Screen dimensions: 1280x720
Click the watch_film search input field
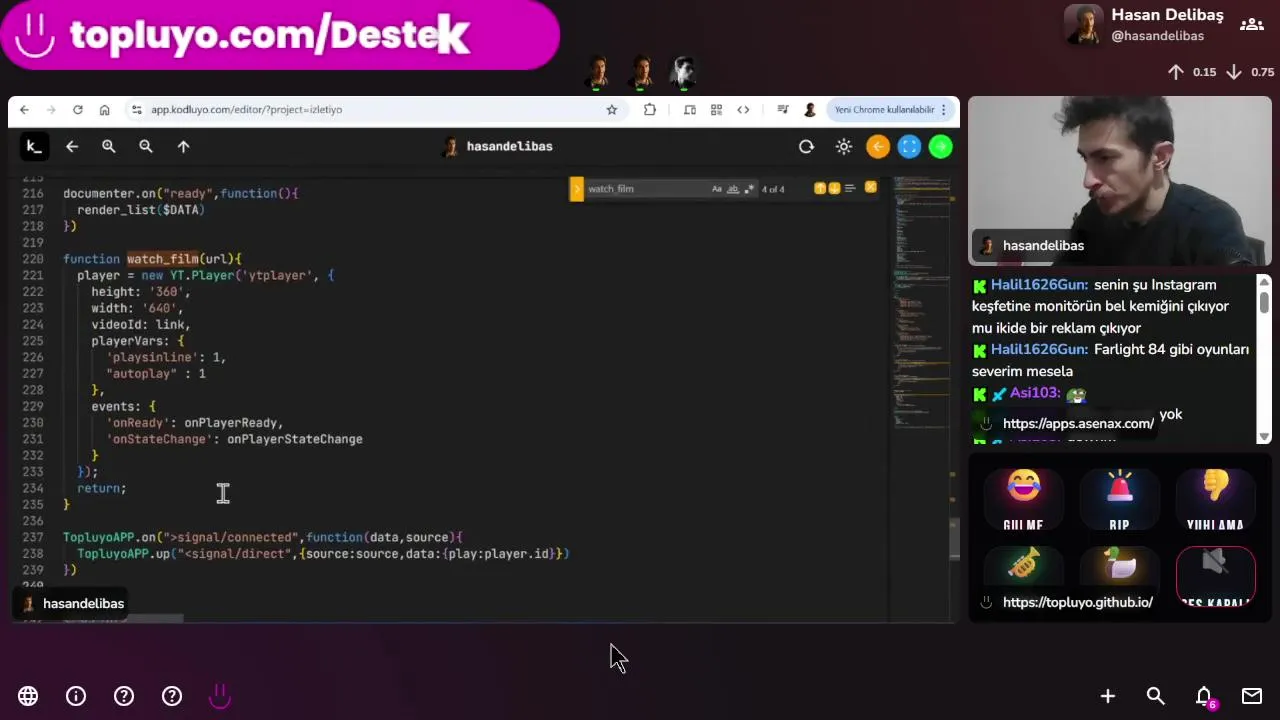(645, 189)
